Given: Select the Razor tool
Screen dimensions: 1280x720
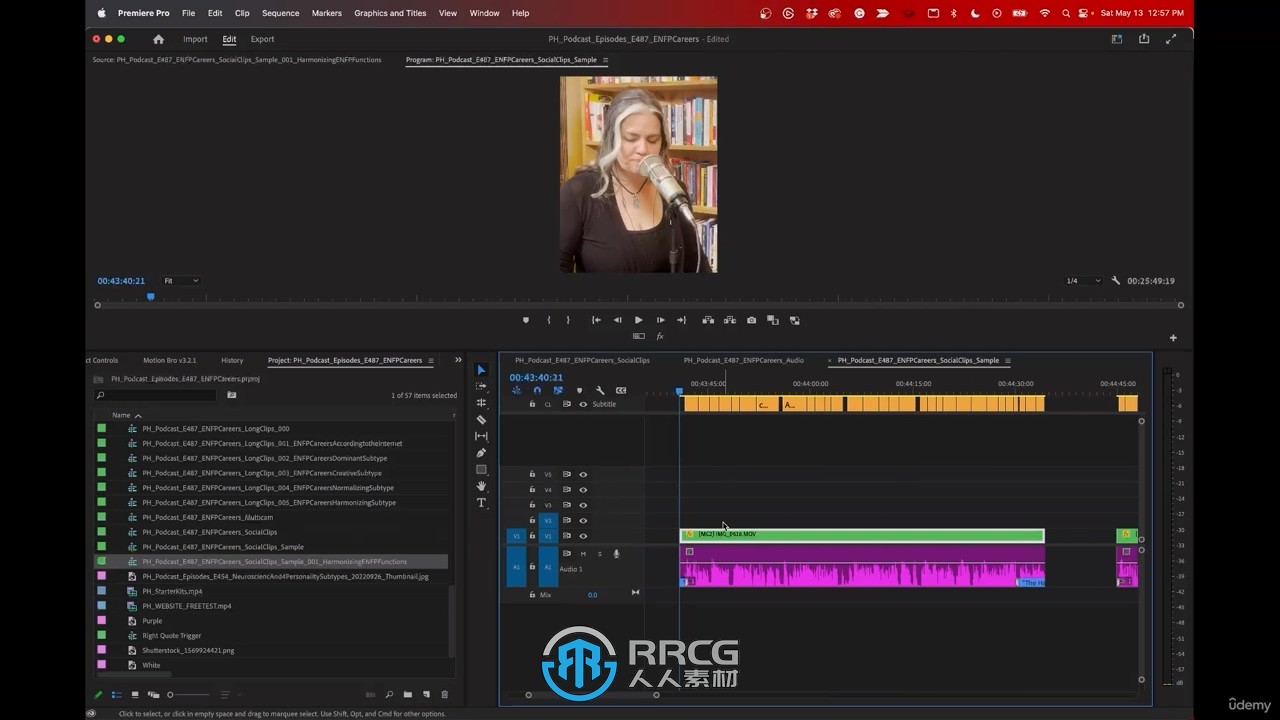Looking at the screenshot, I should (x=481, y=420).
